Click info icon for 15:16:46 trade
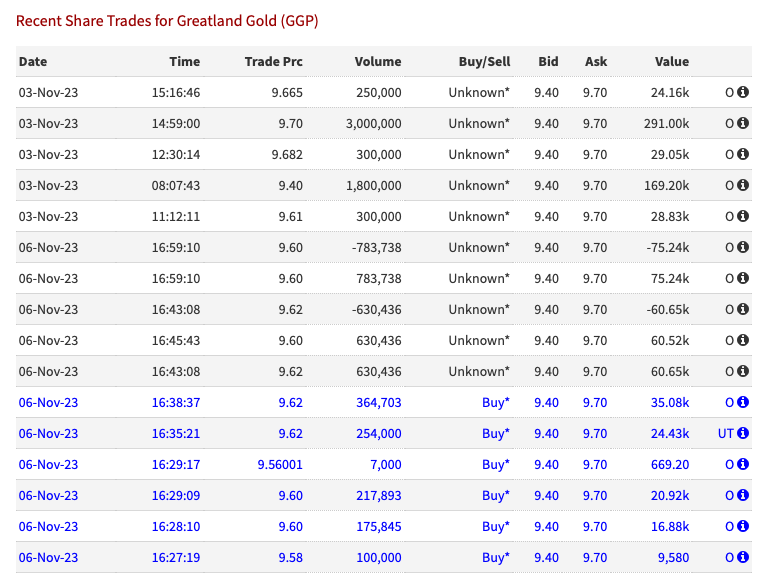This screenshot has height=576, width=769. (x=743, y=92)
